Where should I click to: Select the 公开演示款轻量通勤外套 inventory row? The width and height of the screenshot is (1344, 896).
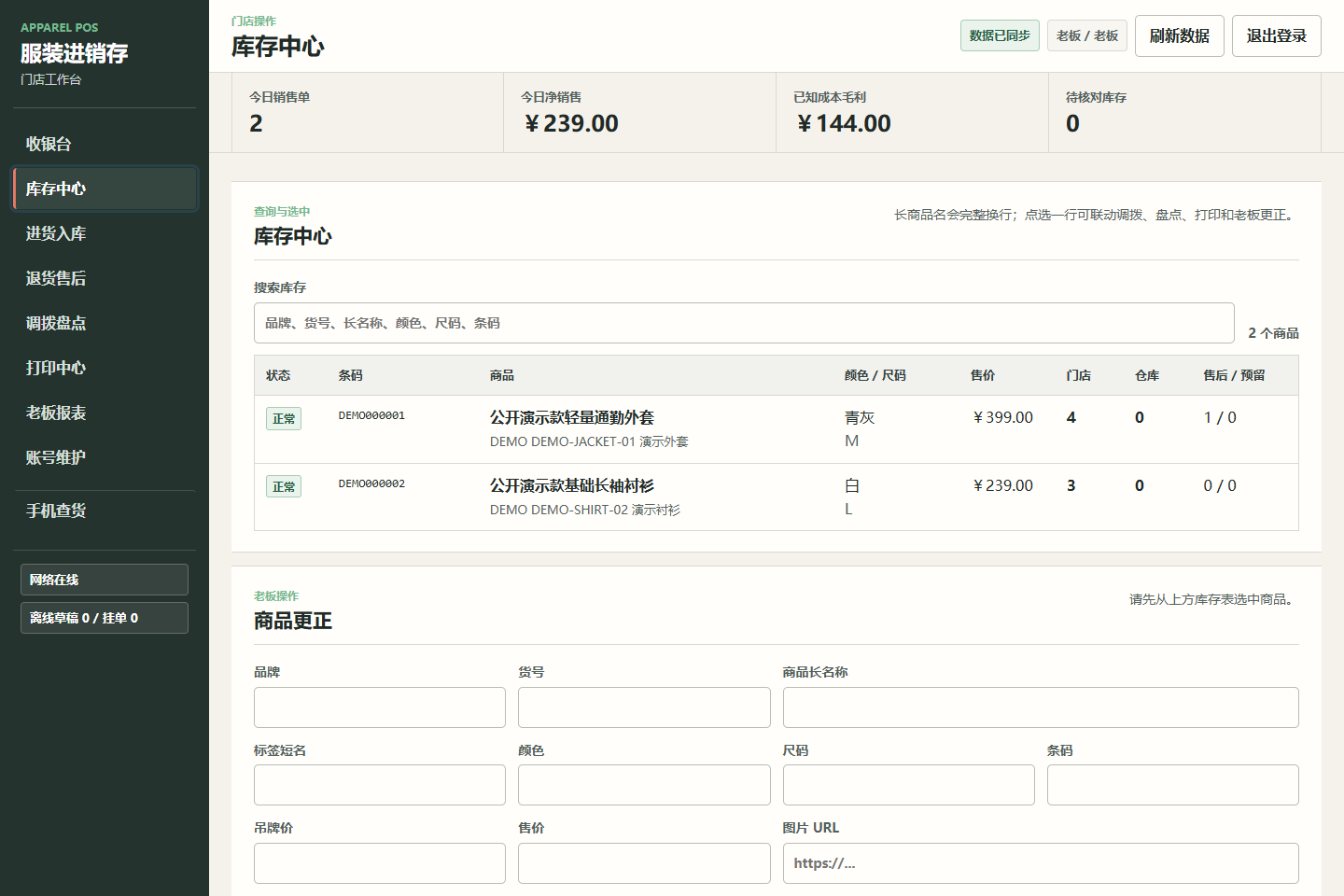click(x=776, y=429)
